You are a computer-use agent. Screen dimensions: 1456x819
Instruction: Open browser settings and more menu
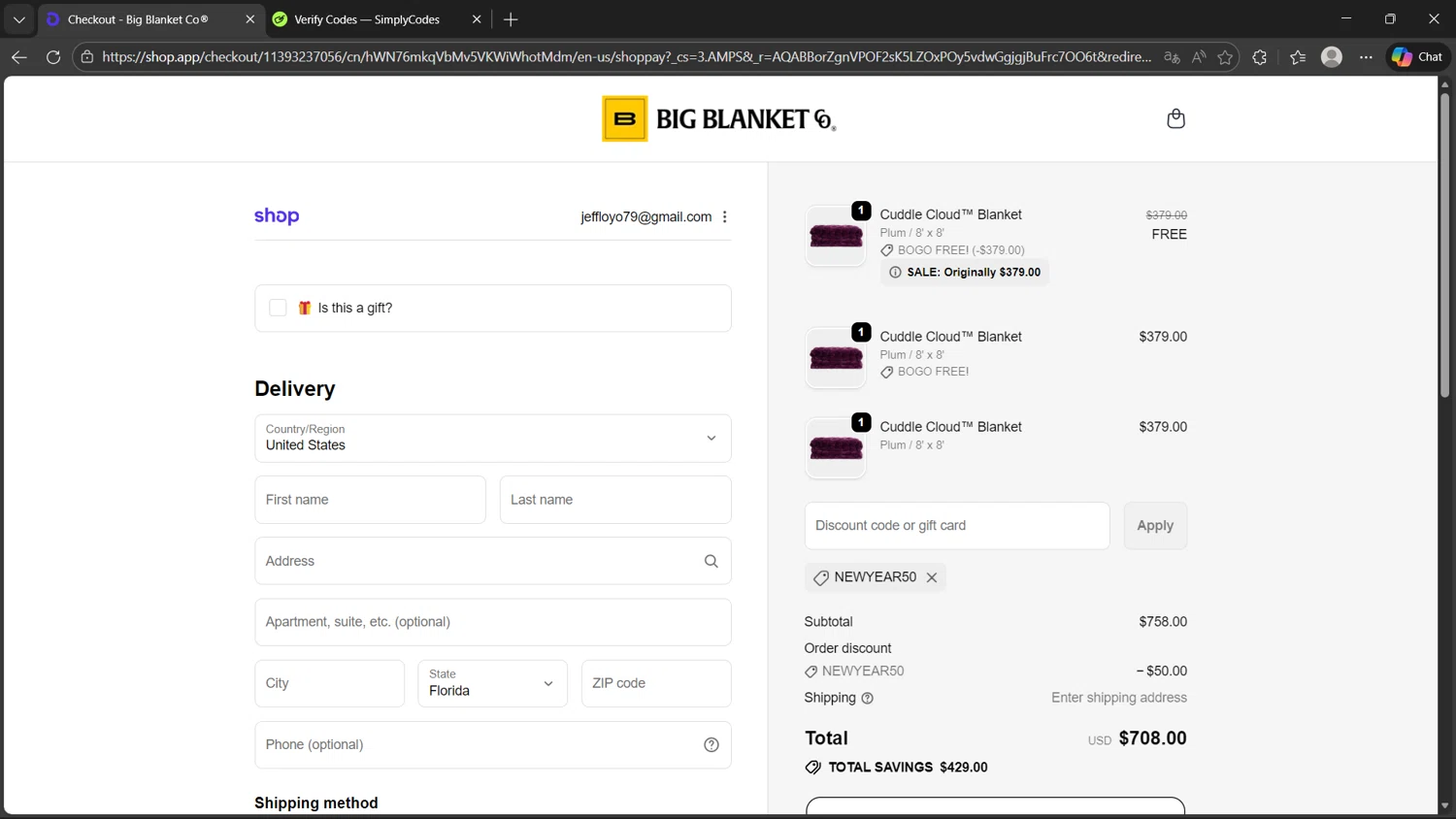click(1366, 57)
